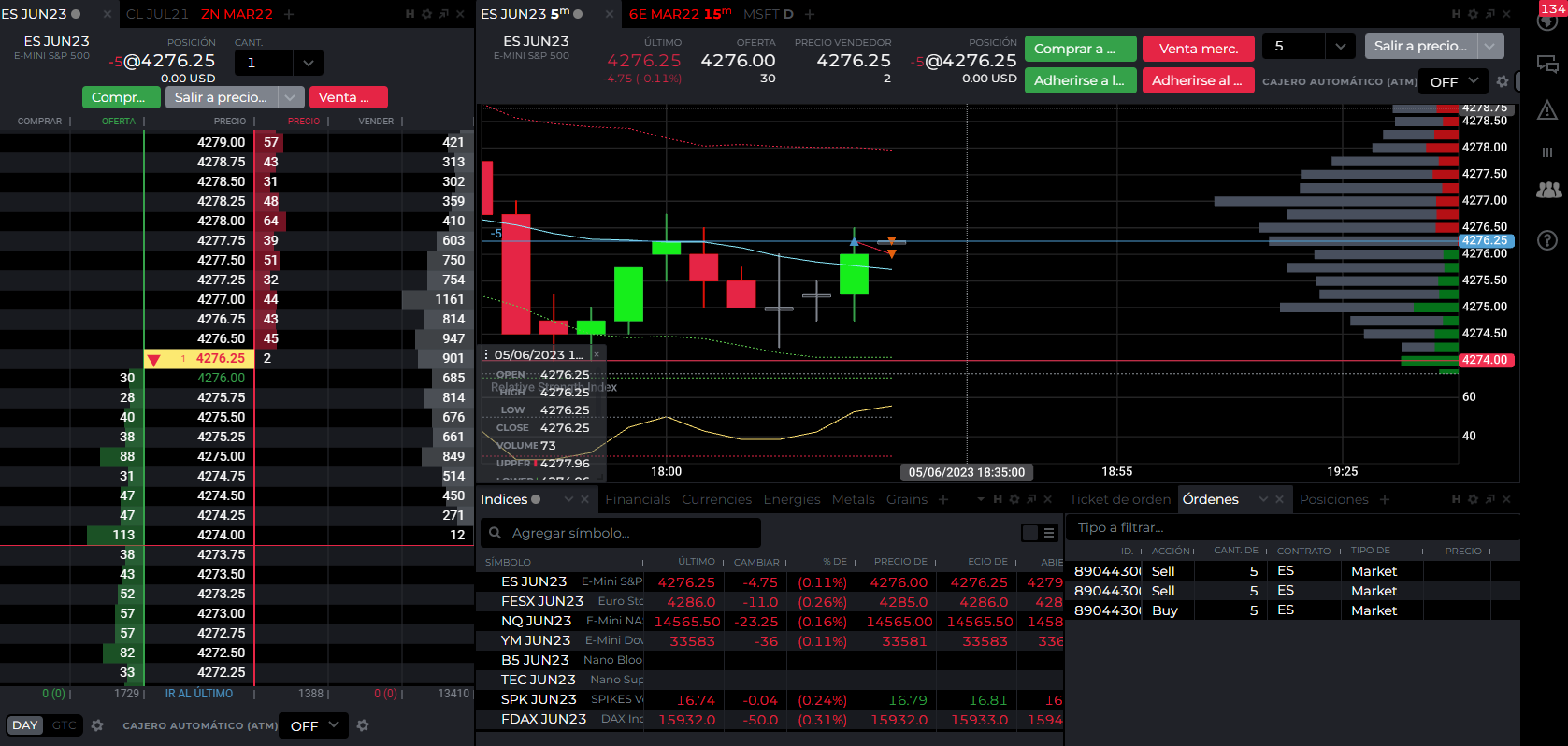Click the red sell arrow marker at 4276.25
The height and width of the screenshot is (746, 1568).
[154, 359]
